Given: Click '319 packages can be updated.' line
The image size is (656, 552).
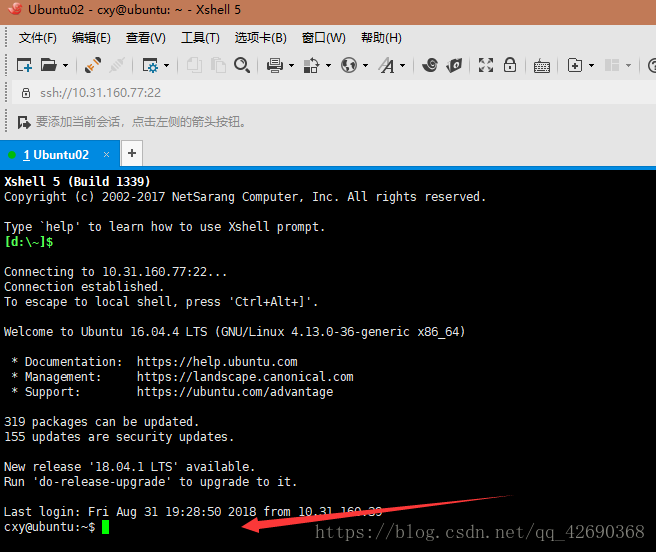Looking at the screenshot, I should pyautogui.click(x=101, y=421).
